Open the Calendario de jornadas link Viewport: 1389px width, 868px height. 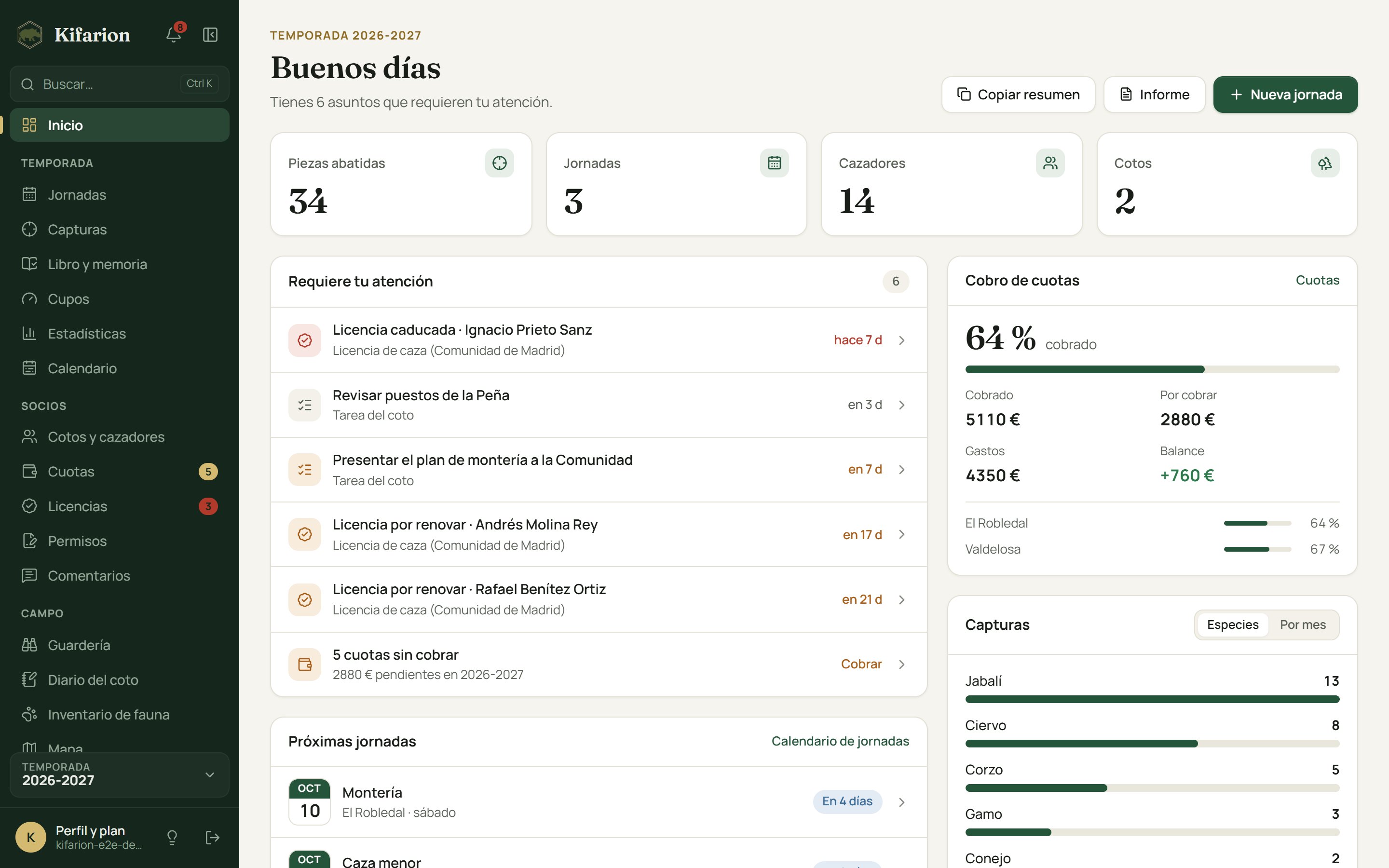point(840,741)
